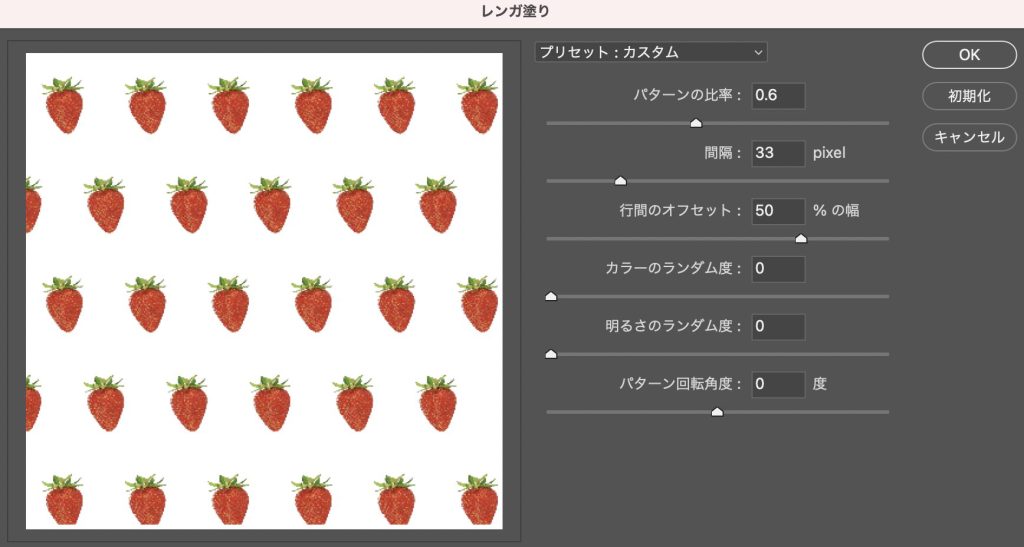
Task: Click the 間隔 slider handle
Action: [620, 181]
